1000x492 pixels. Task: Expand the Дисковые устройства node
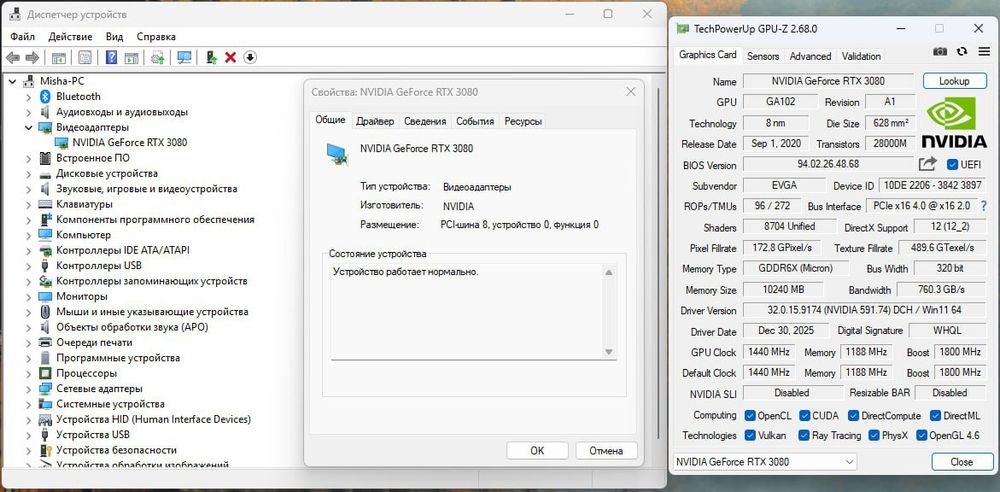(x=28, y=174)
